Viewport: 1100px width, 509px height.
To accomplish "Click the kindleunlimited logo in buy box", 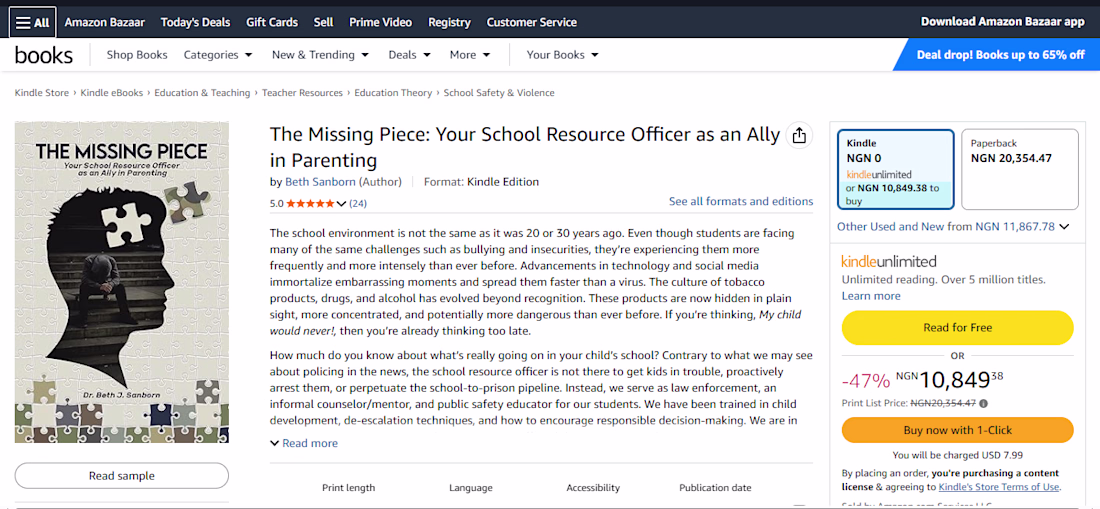I will [889, 262].
